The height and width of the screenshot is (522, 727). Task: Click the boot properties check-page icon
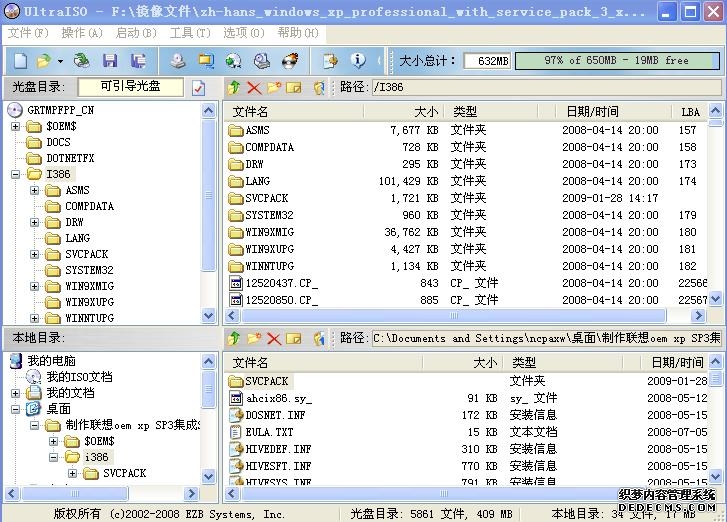coord(198,88)
